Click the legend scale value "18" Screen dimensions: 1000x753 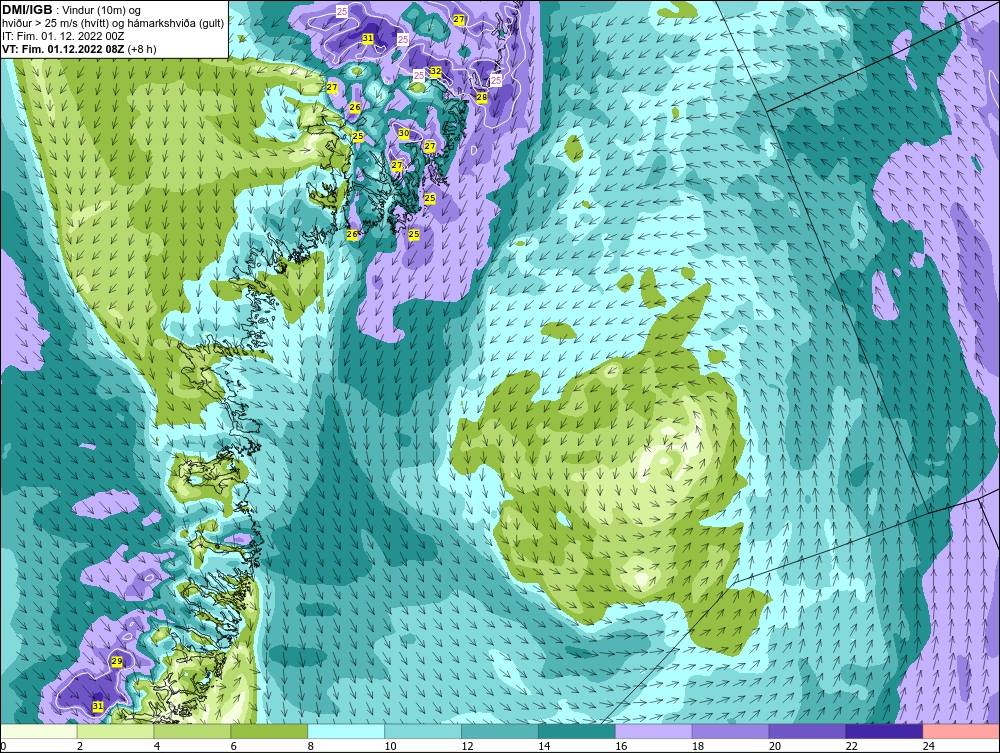point(698,746)
